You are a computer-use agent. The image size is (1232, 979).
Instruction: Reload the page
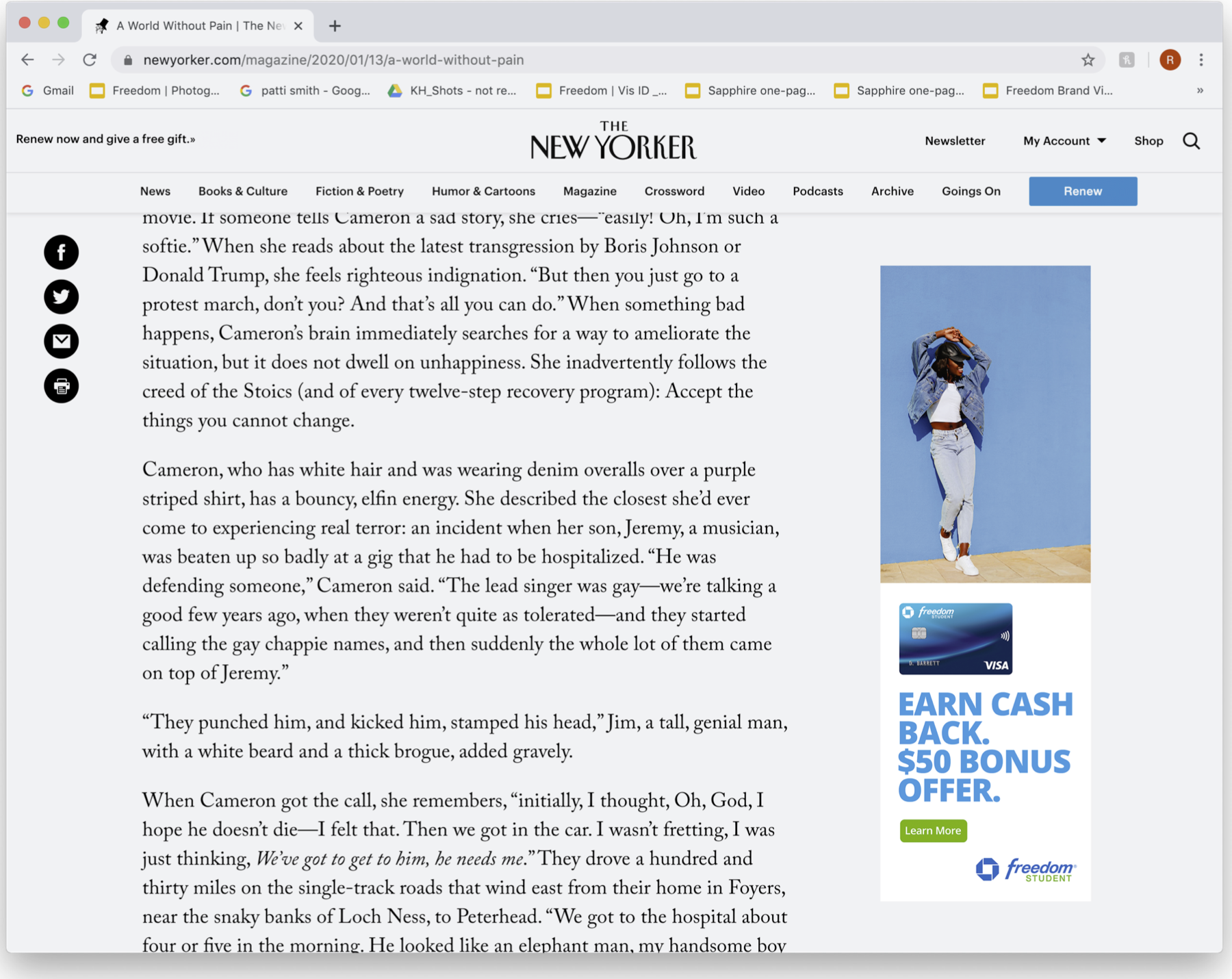90,60
